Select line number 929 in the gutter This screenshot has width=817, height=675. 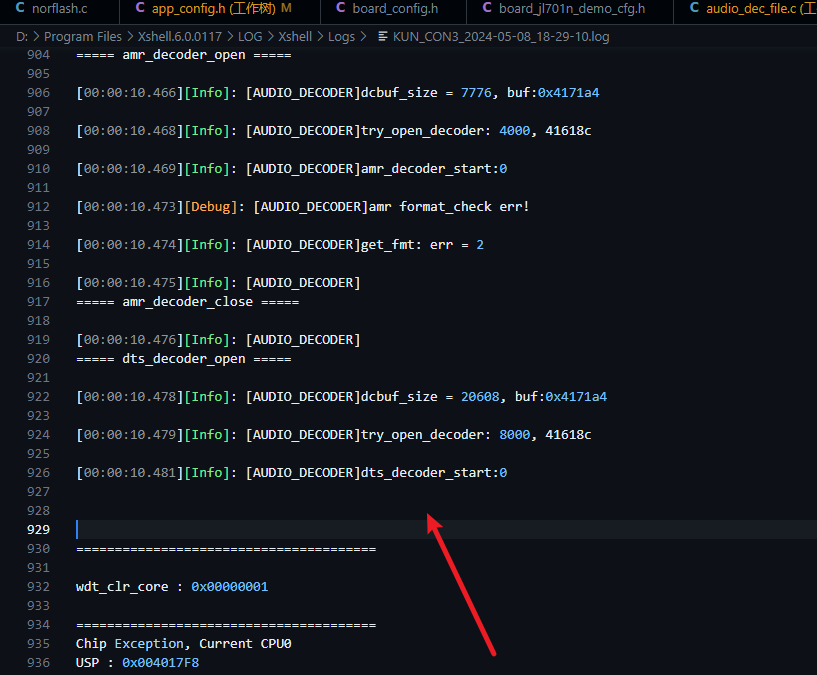(39, 530)
